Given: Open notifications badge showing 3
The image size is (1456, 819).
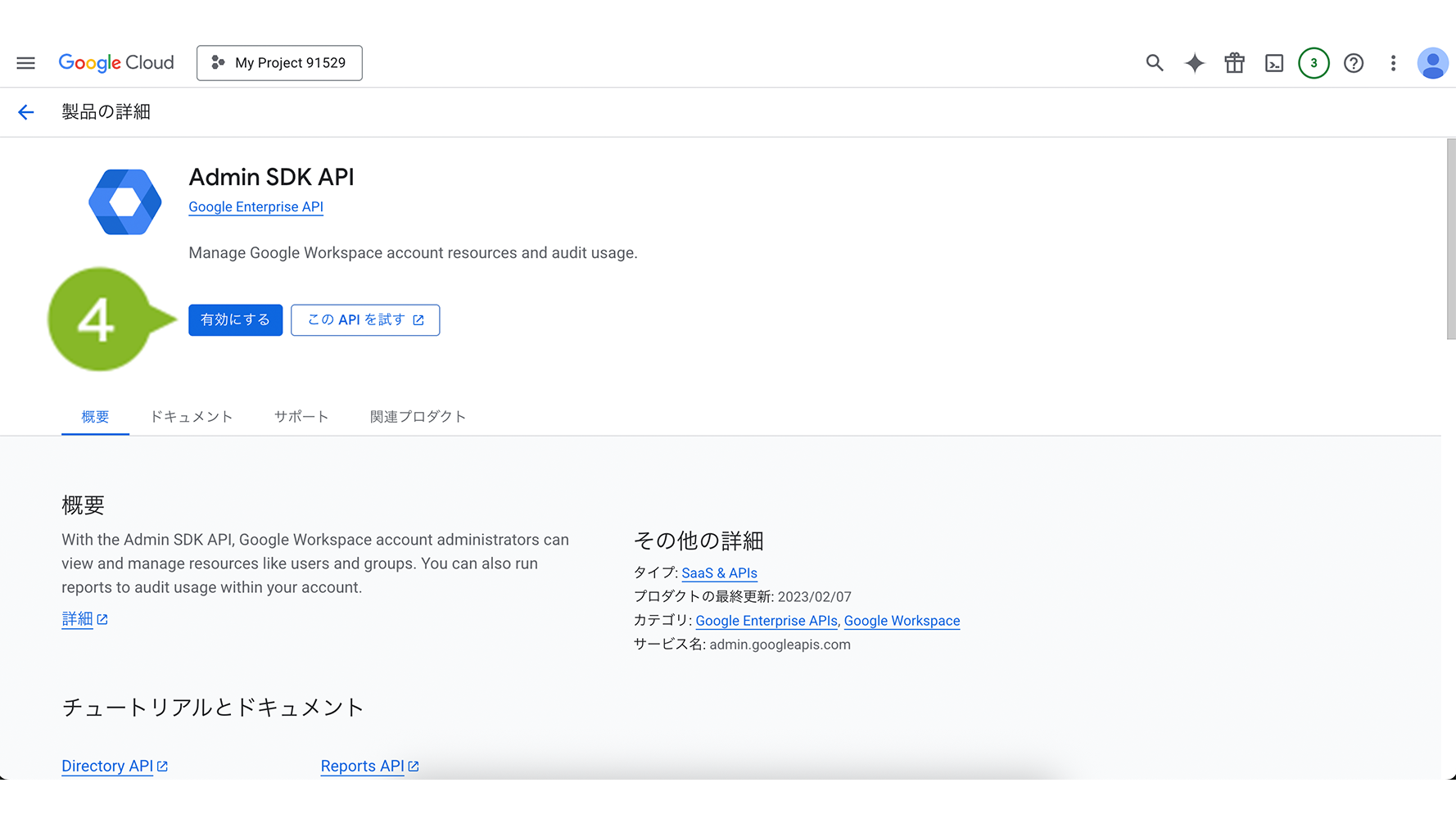Looking at the screenshot, I should [1314, 63].
